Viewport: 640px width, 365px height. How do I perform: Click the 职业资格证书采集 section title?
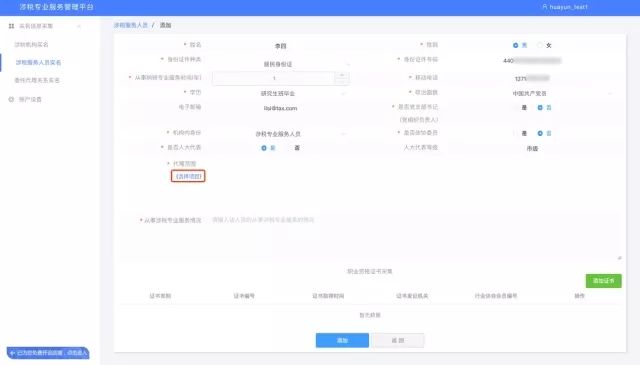(x=370, y=271)
